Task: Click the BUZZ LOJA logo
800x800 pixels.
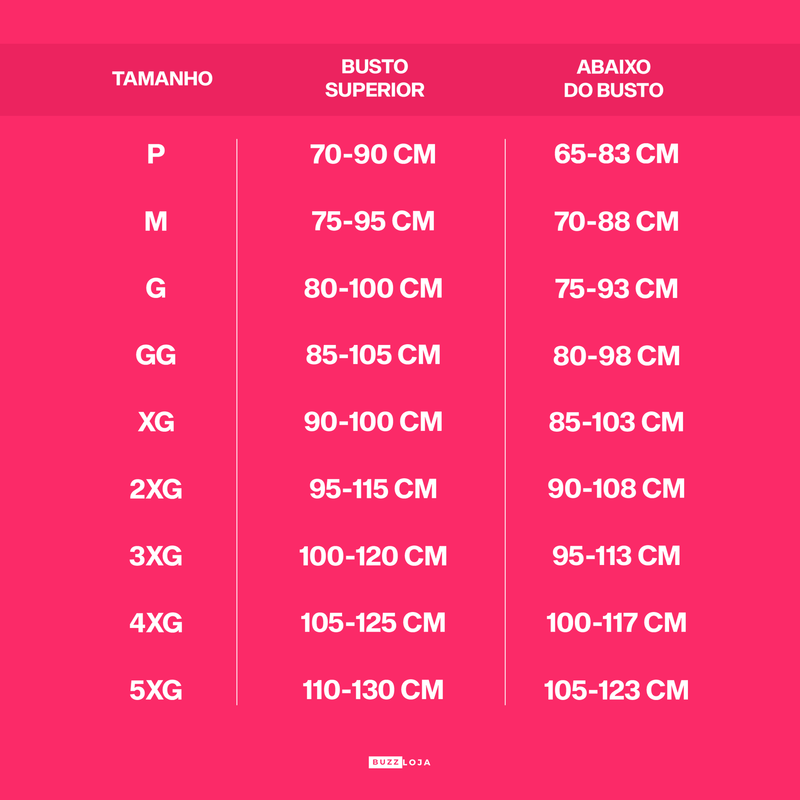Action: [399, 762]
